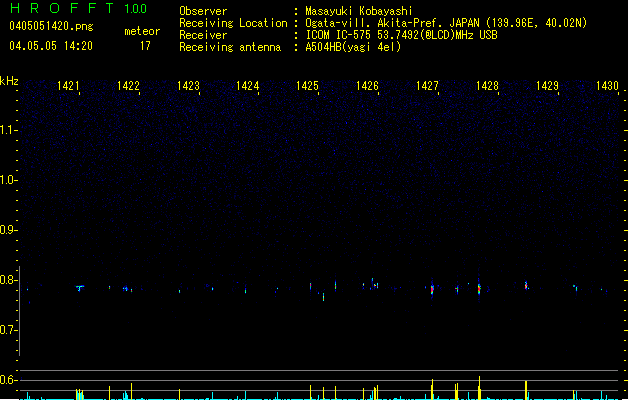Click the 'Receiving antenna' field label
Viewport: 629px width, 400px height.
pyautogui.click(x=230, y=47)
